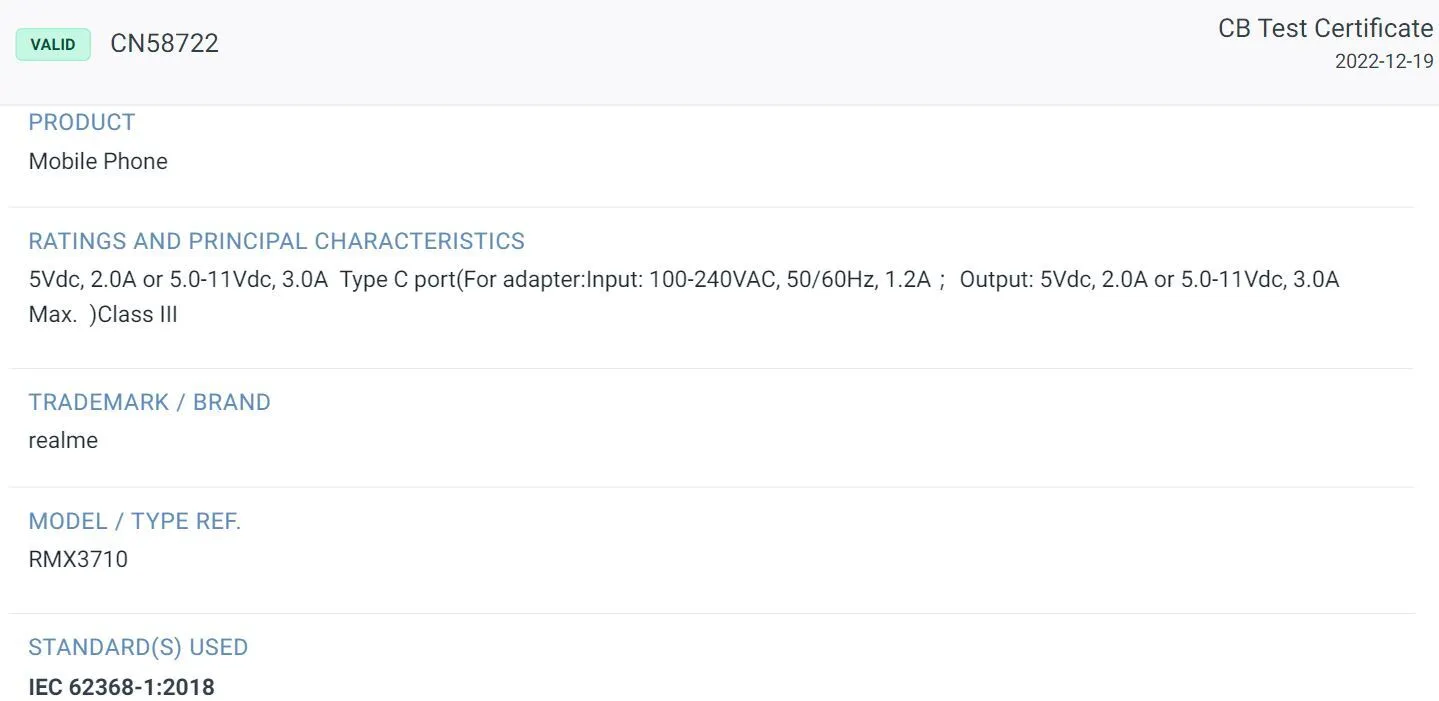Click the MODEL / TYPE REF. heading
This screenshot has height=701, width=1439.
(134, 521)
